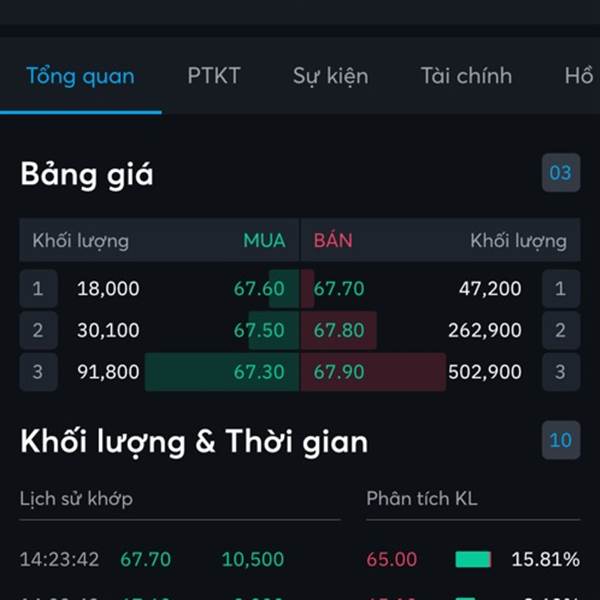
Task: Open Phân tích KL section header
Action: tap(422, 499)
